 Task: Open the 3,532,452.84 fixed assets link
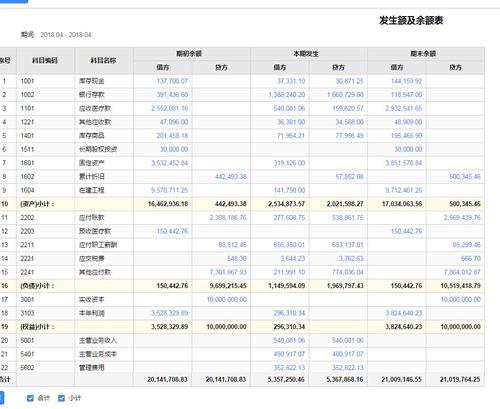point(170,163)
